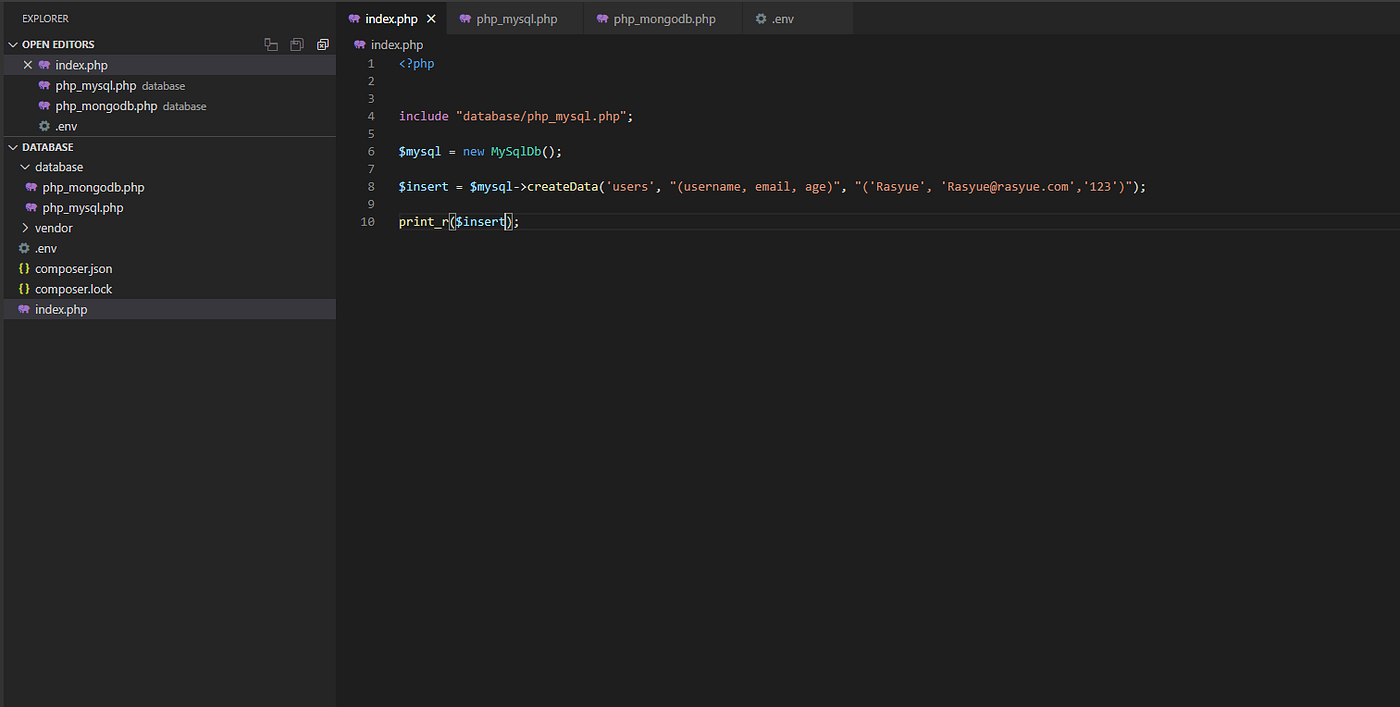Screen dimensions: 1400x707
Task: Collapse the DATABASE workspace section
Action: coord(13,147)
